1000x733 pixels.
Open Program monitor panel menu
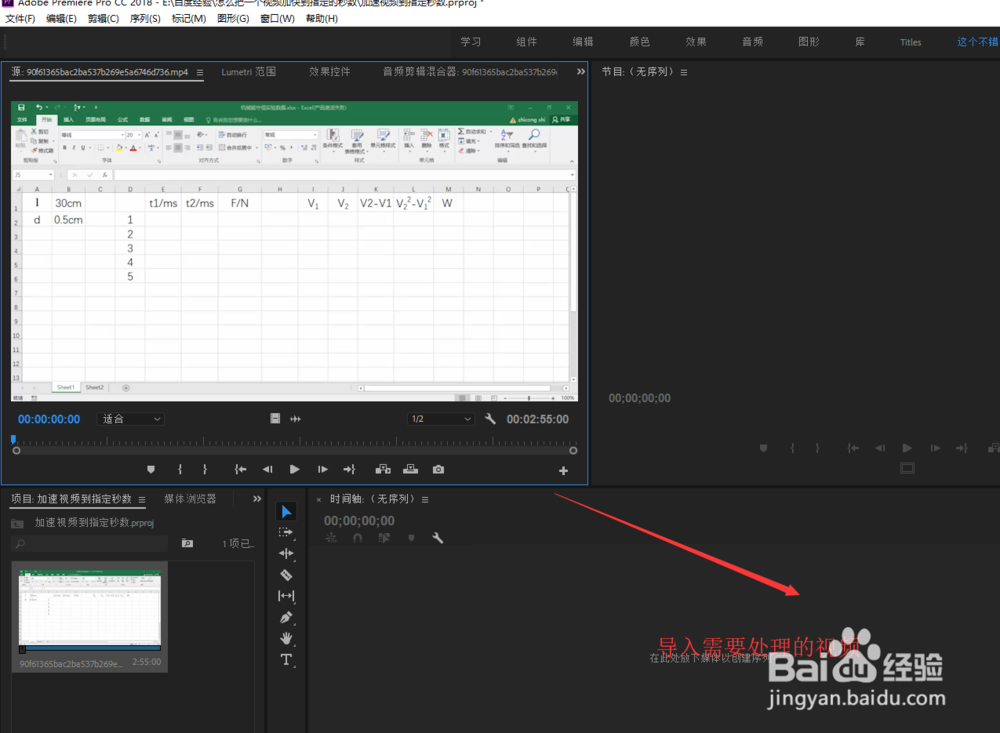[684, 73]
